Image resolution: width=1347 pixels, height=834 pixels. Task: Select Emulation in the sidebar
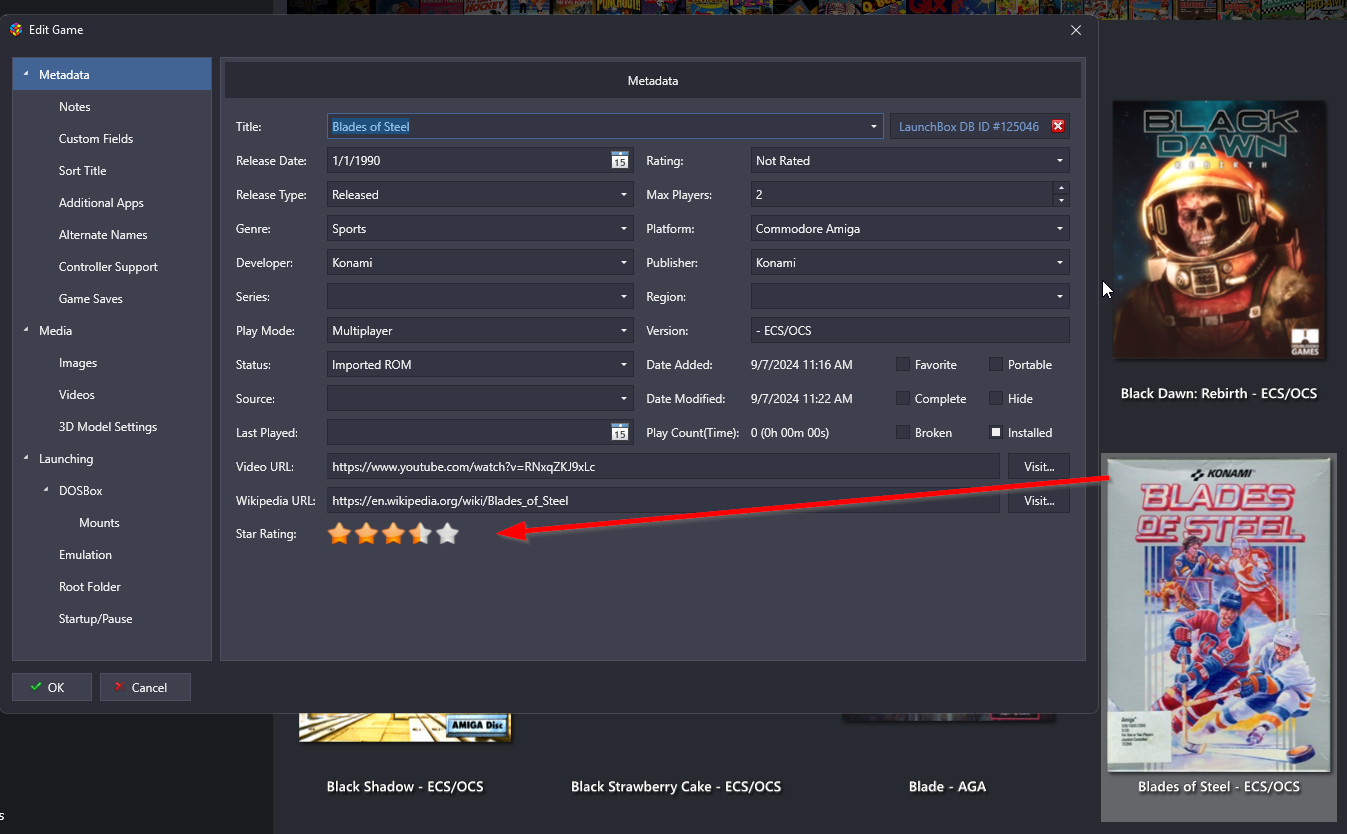(86, 555)
